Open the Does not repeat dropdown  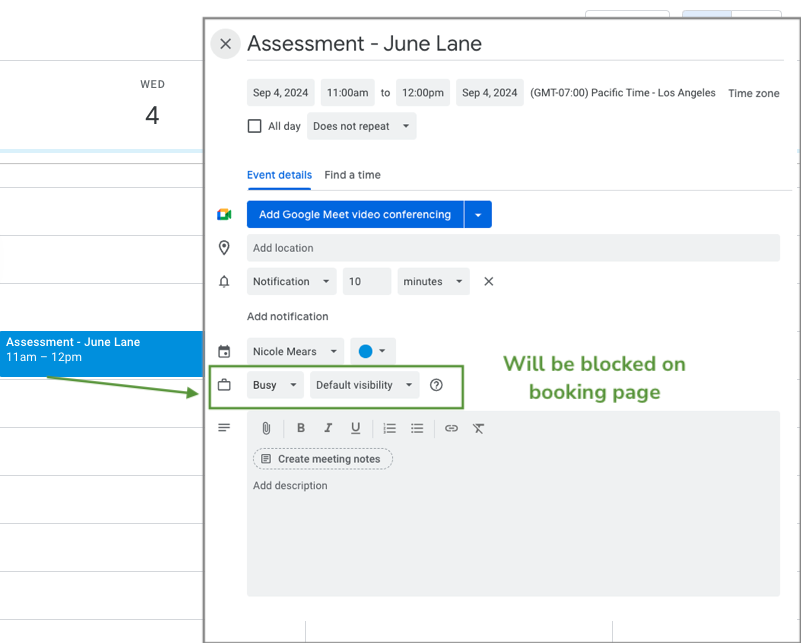[x=362, y=126]
